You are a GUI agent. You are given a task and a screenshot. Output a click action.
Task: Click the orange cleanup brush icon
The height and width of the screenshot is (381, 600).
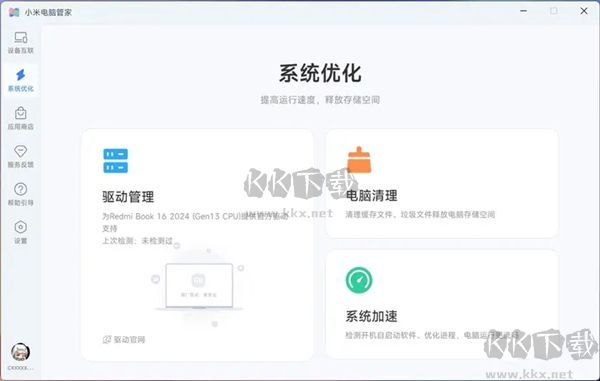359,160
